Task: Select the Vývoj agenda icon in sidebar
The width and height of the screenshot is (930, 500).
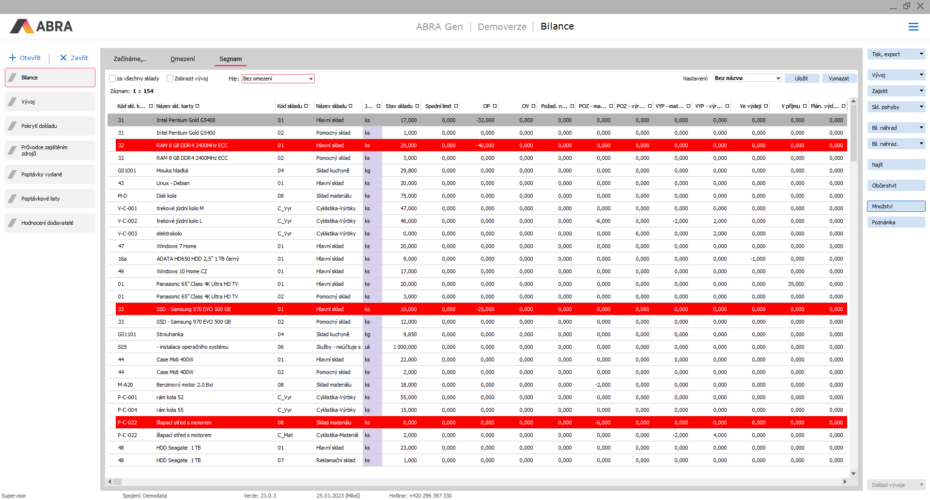Action: 12,102
